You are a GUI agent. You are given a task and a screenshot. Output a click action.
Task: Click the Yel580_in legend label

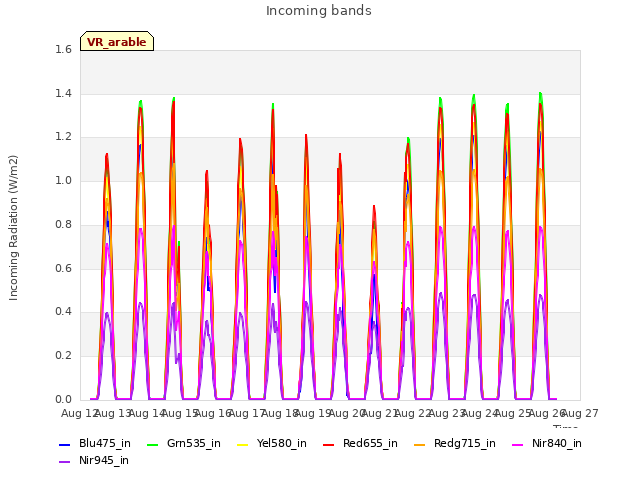coord(282,444)
